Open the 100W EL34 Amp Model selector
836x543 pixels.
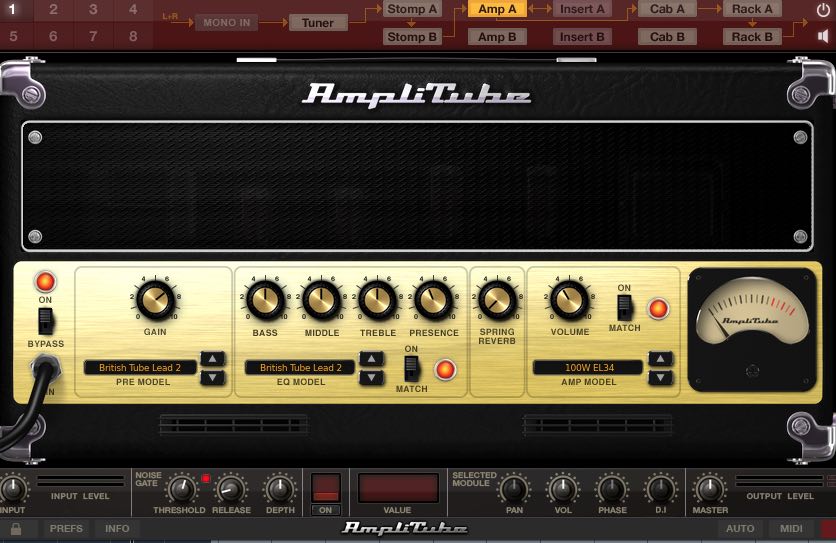click(588, 368)
